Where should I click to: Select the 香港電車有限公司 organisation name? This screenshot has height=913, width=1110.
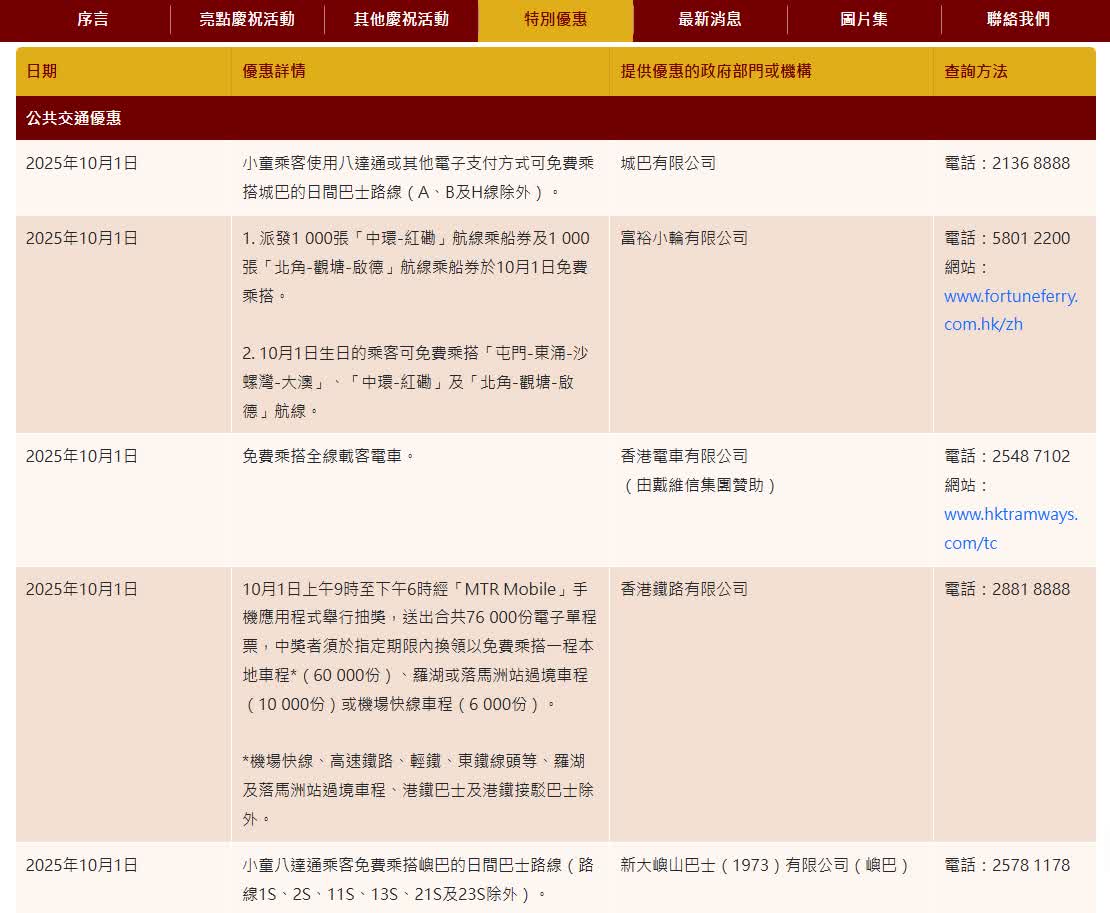(684, 456)
